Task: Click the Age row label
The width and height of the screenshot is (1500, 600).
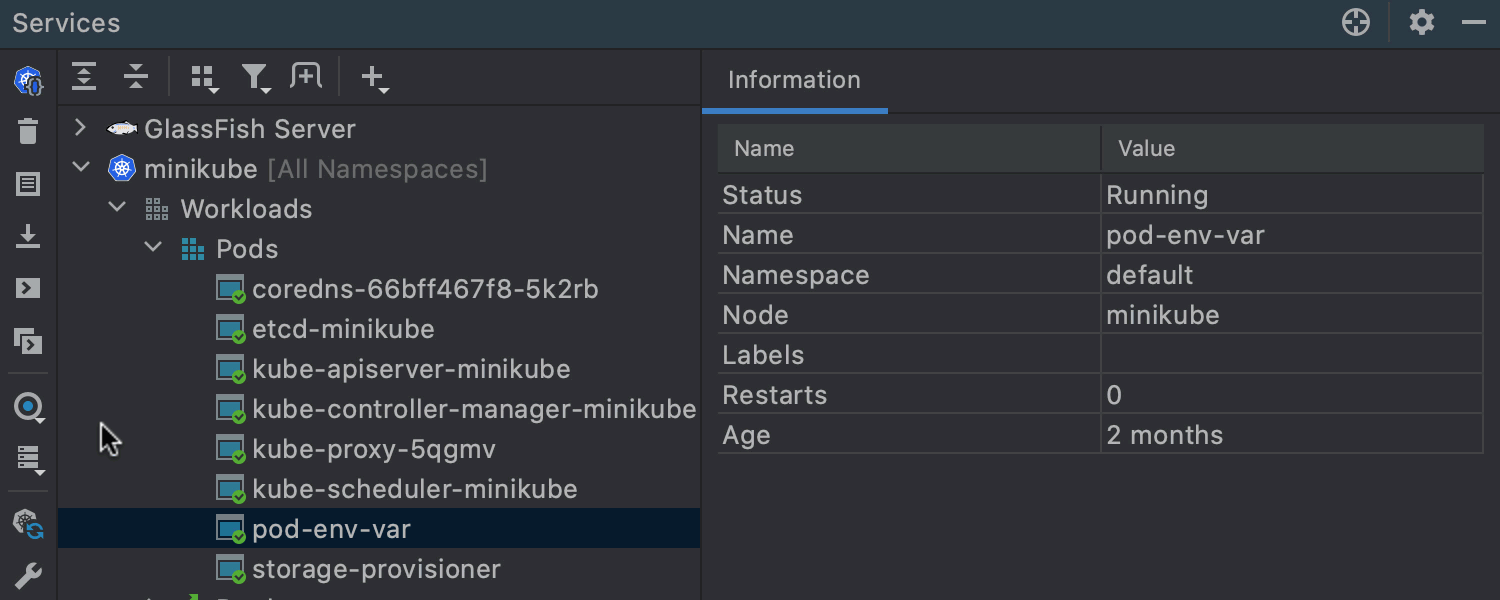Action: [x=746, y=435]
